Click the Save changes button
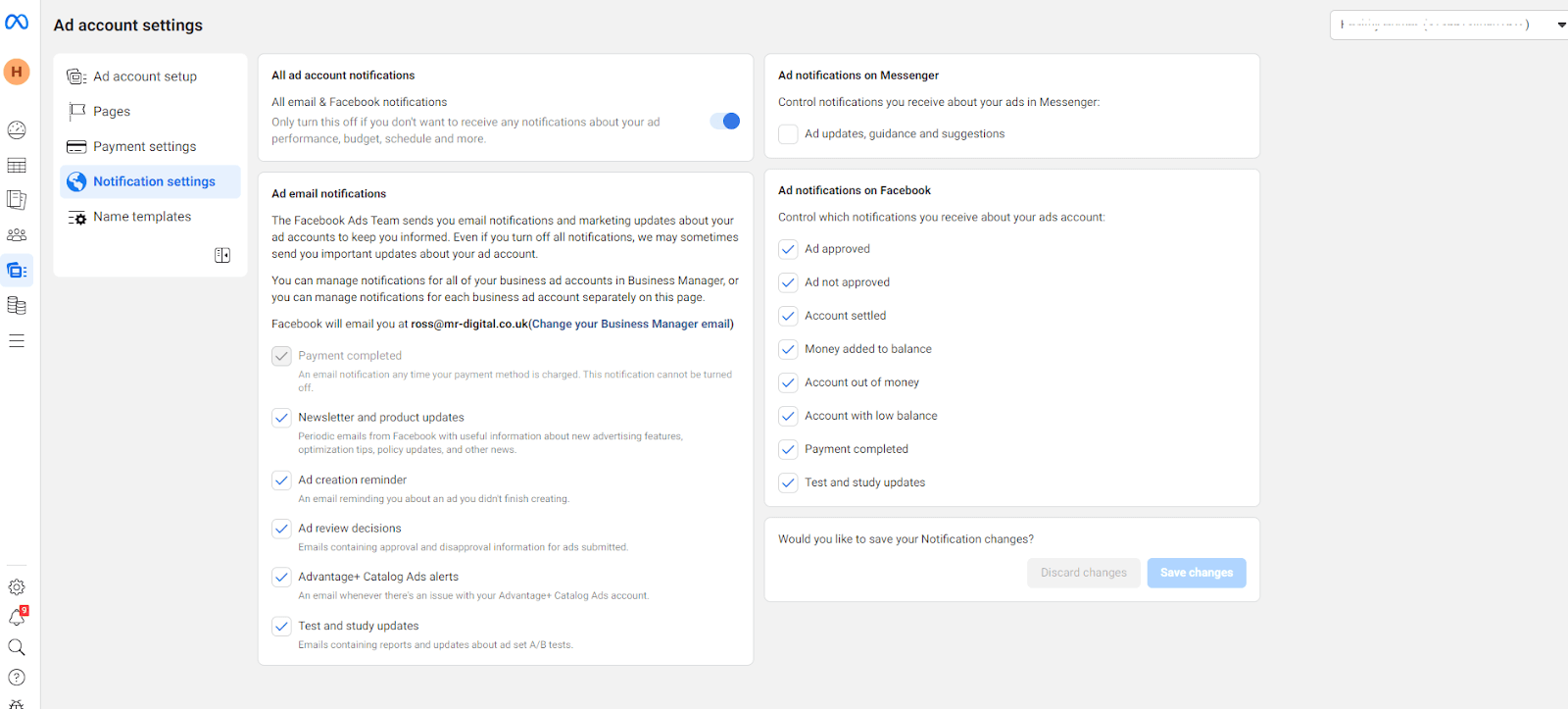Image resolution: width=1568 pixels, height=709 pixels. pyautogui.click(x=1196, y=573)
